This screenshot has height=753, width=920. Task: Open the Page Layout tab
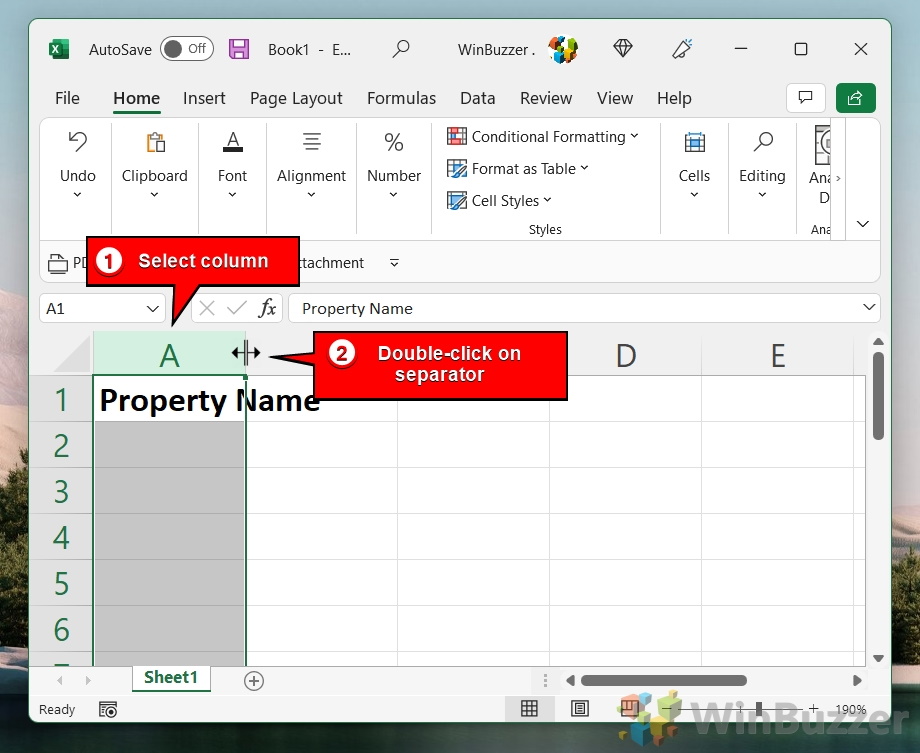(296, 98)
